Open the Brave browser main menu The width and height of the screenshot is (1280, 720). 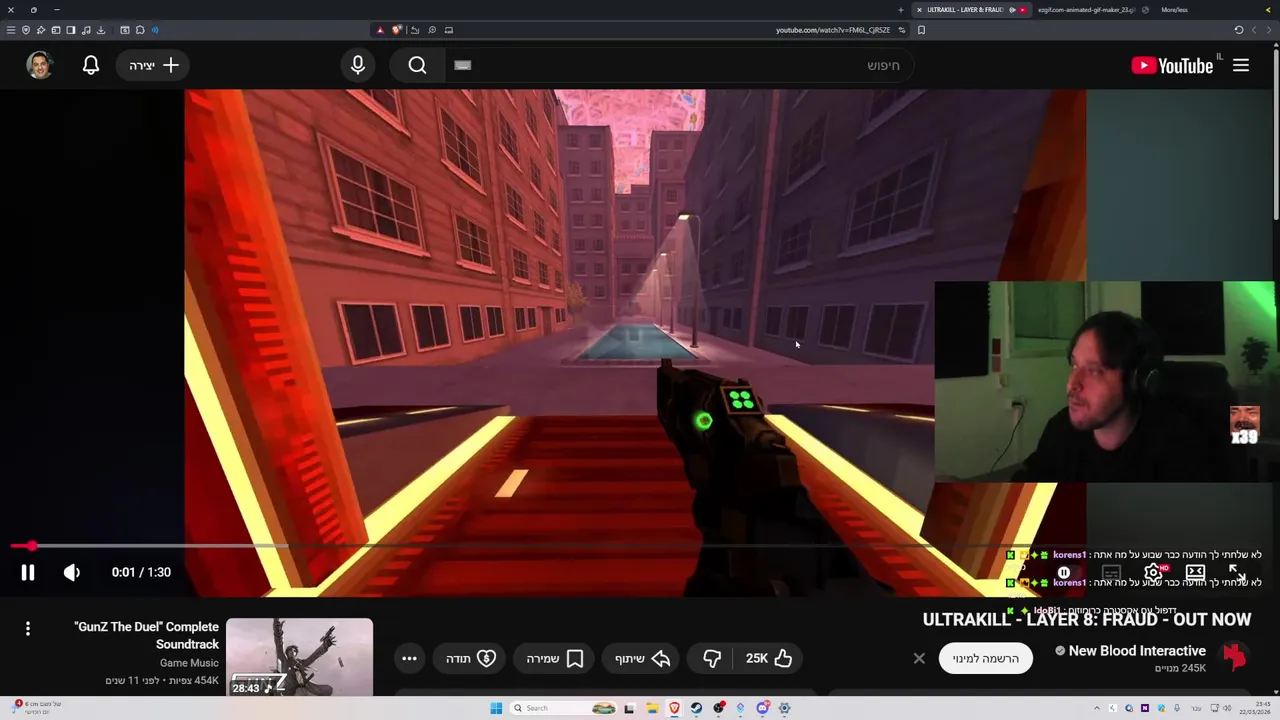tap(11, 30)
